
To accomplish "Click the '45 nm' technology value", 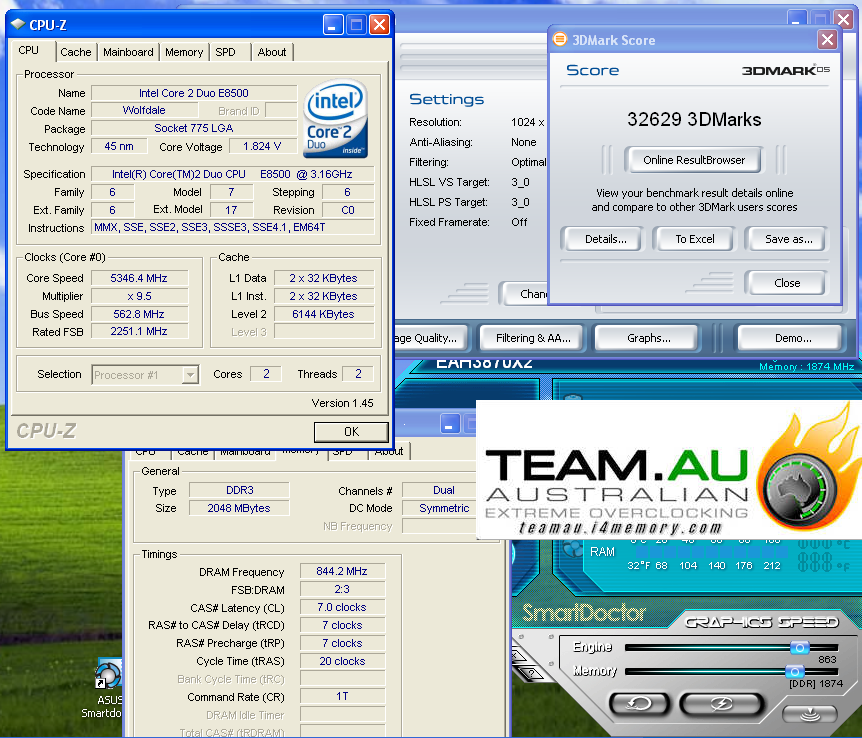I will click(119, 146).
